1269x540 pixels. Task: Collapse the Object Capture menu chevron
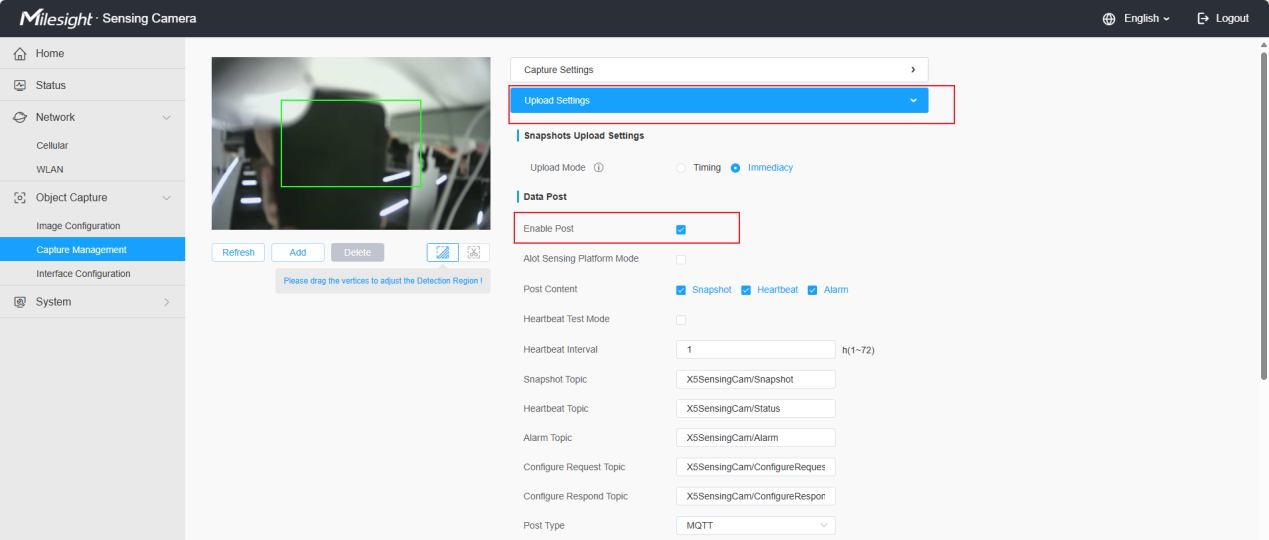pyautogui.click(x=167, y=198)
